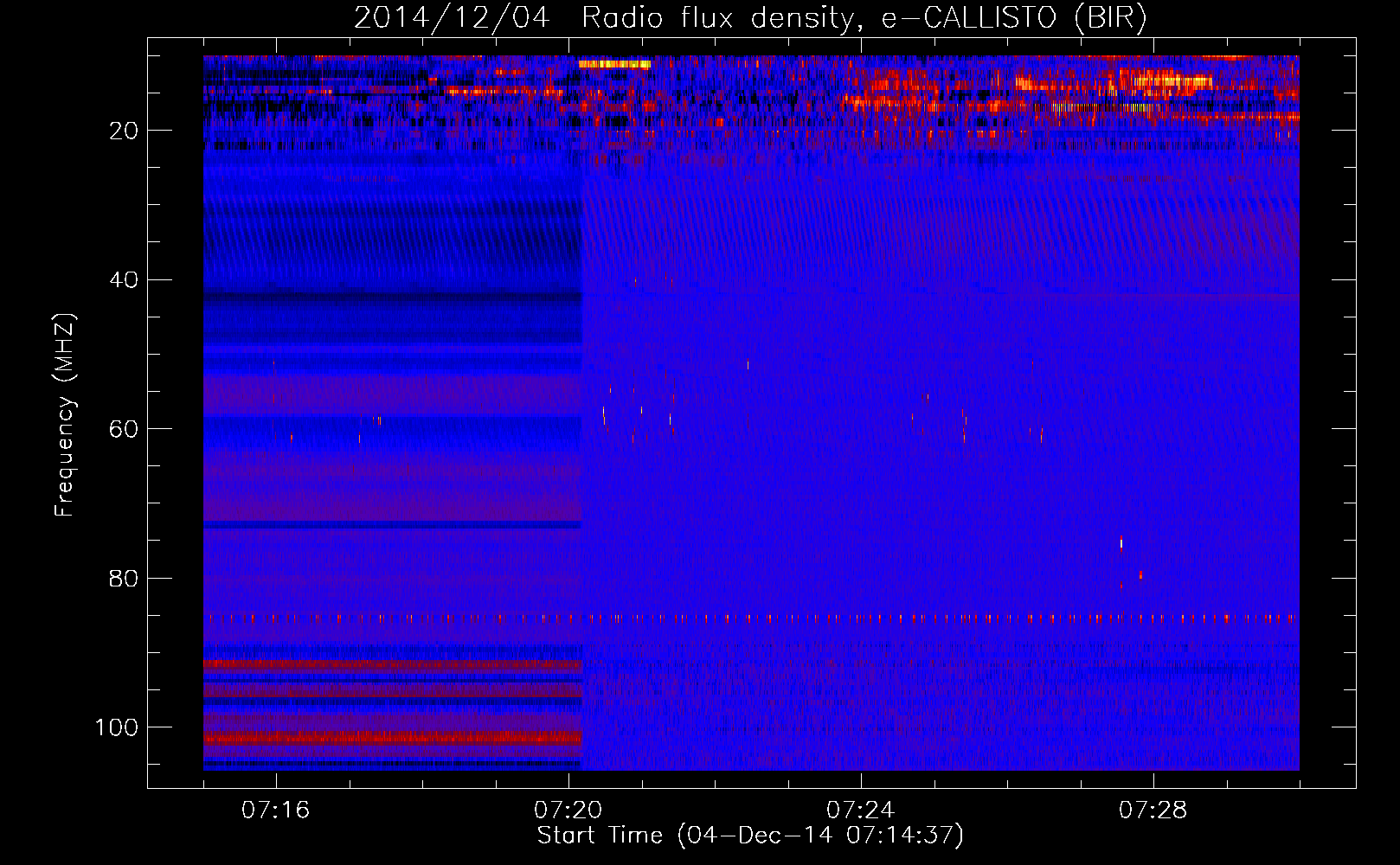Click the 07:28 time tick label

(1153, 811)
